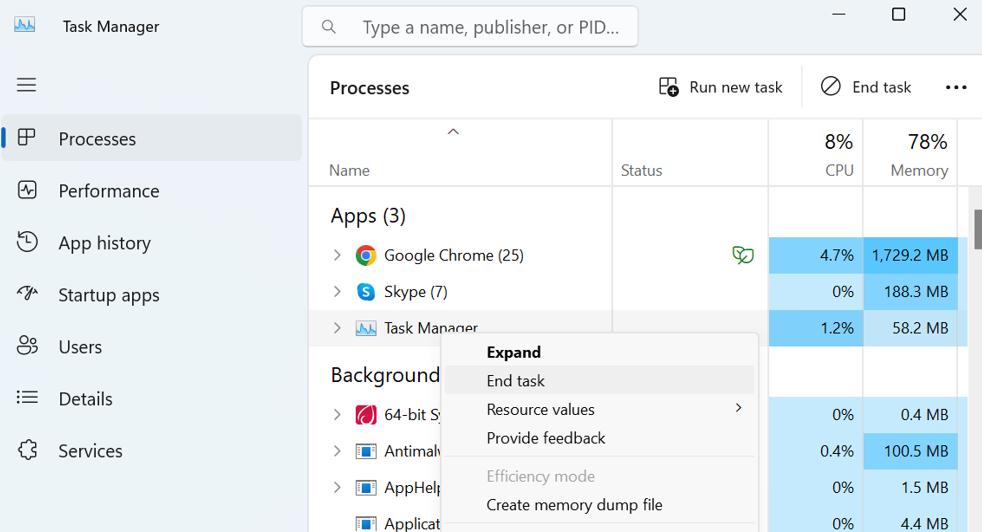This screenshot has width=982, height=532.
Task: Click the search box for name, publisher, PID
Action: click(x=470, y=27)
